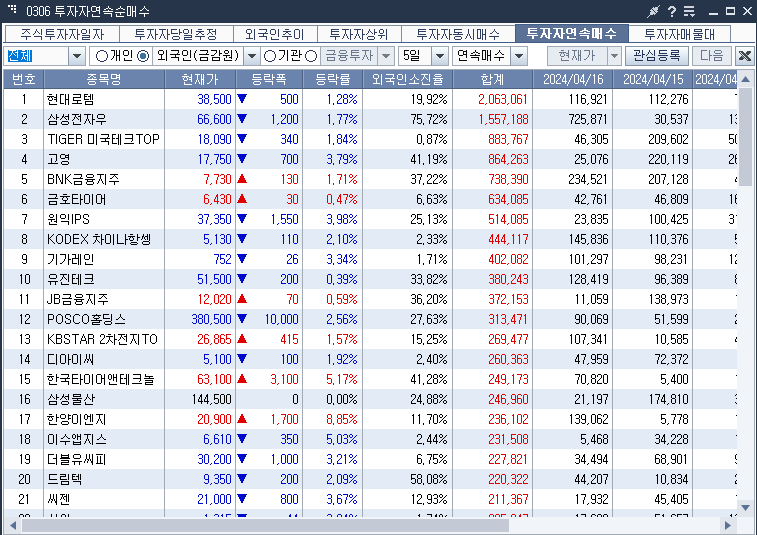Select the 고영 stock name
Image resolution: width=757 pixels, height=535 pixels.
point(58,159)
